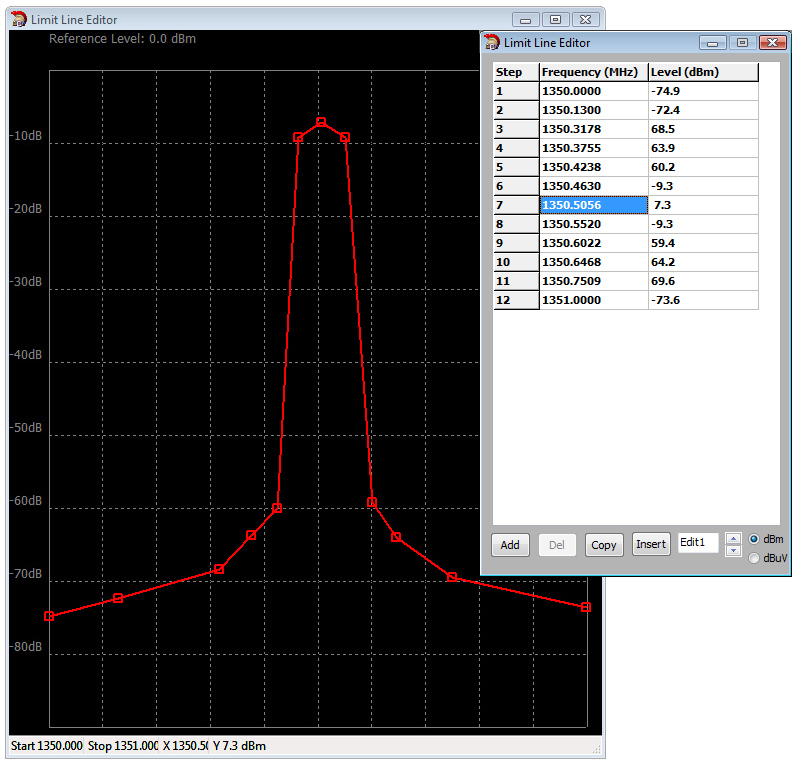Image resolution: width=800 pixels, height=768 pixels.
Task: Click the stepper down arrow
Action: 733,550
